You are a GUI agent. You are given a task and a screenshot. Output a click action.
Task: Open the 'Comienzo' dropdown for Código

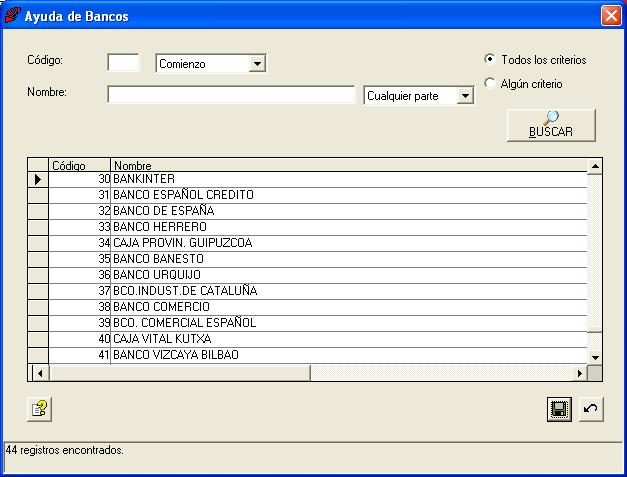pos(257,64)
